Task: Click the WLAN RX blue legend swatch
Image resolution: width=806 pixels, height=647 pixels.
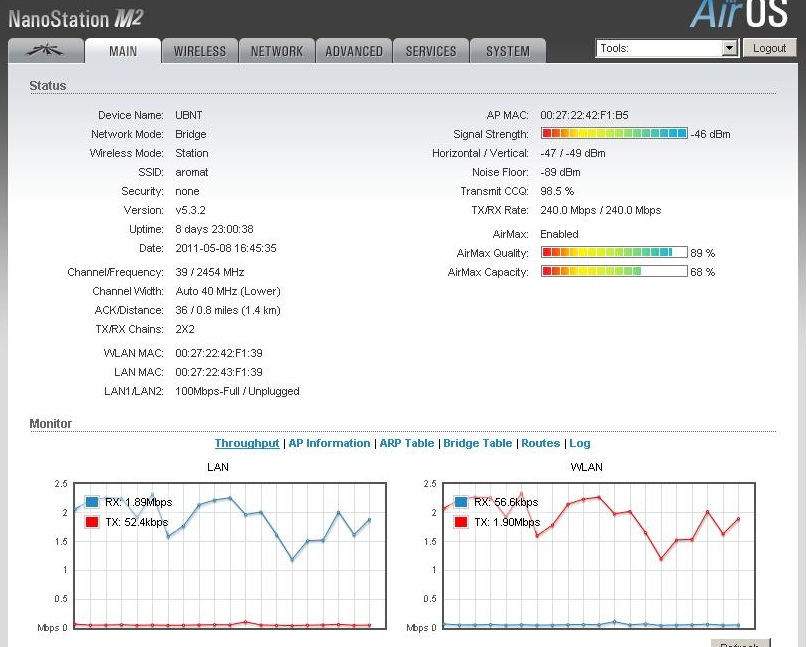Action: pos(461,502)
